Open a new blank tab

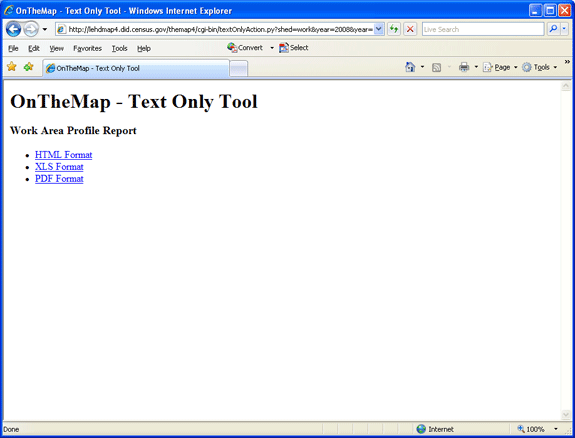pos(238,69)
